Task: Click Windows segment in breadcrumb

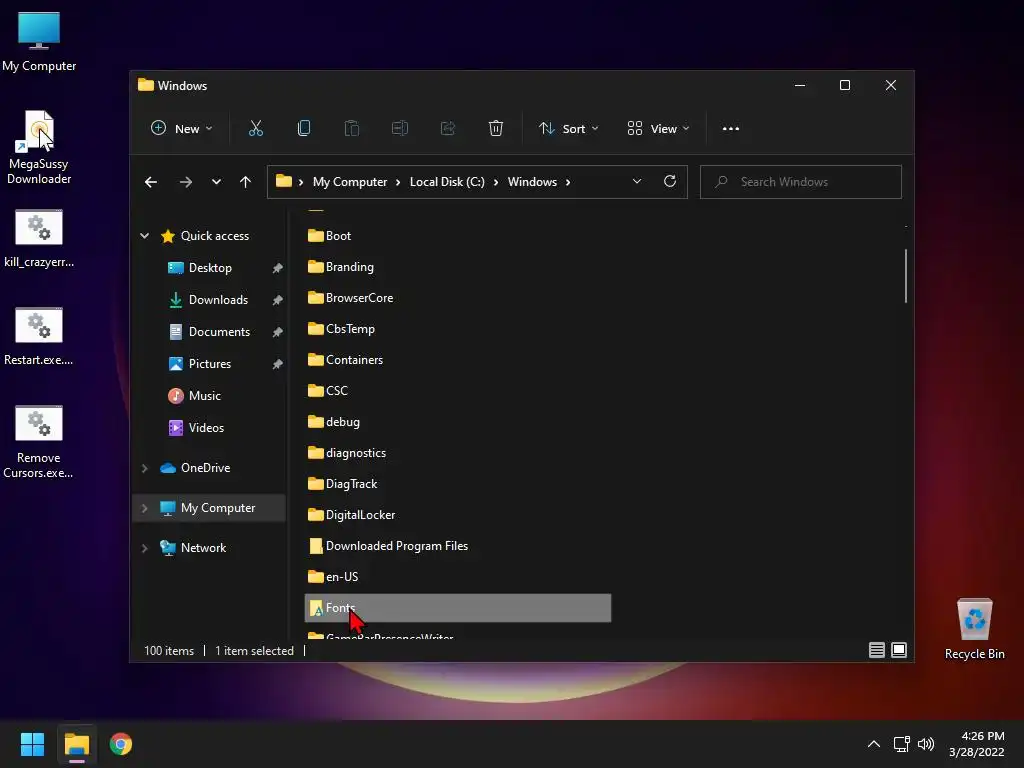Action: (x=532, y=182)
